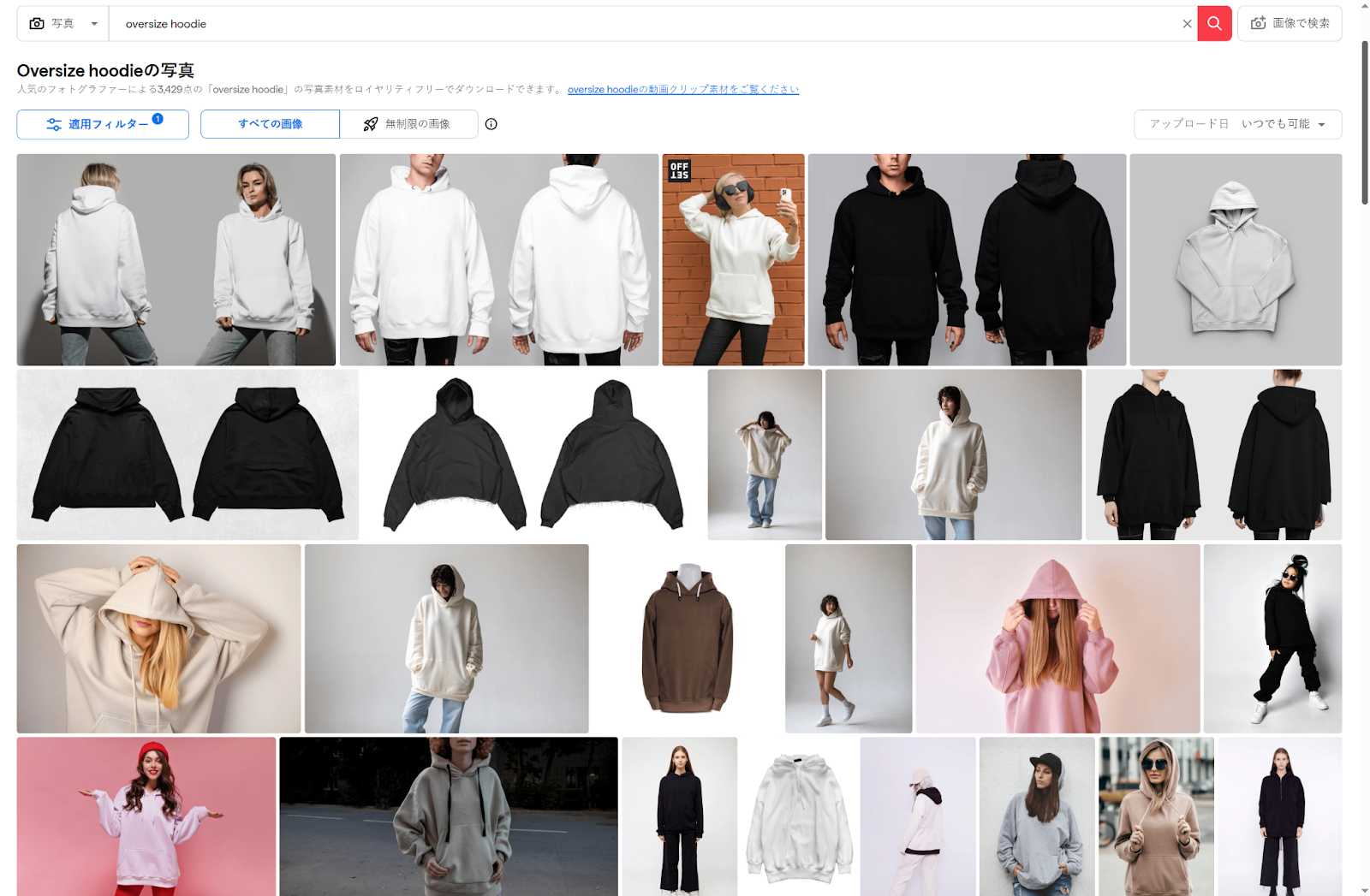Click the Oversize hoodieの写真 heading
Viewport: 1370px width, 896px height.
tap(105, 70)
